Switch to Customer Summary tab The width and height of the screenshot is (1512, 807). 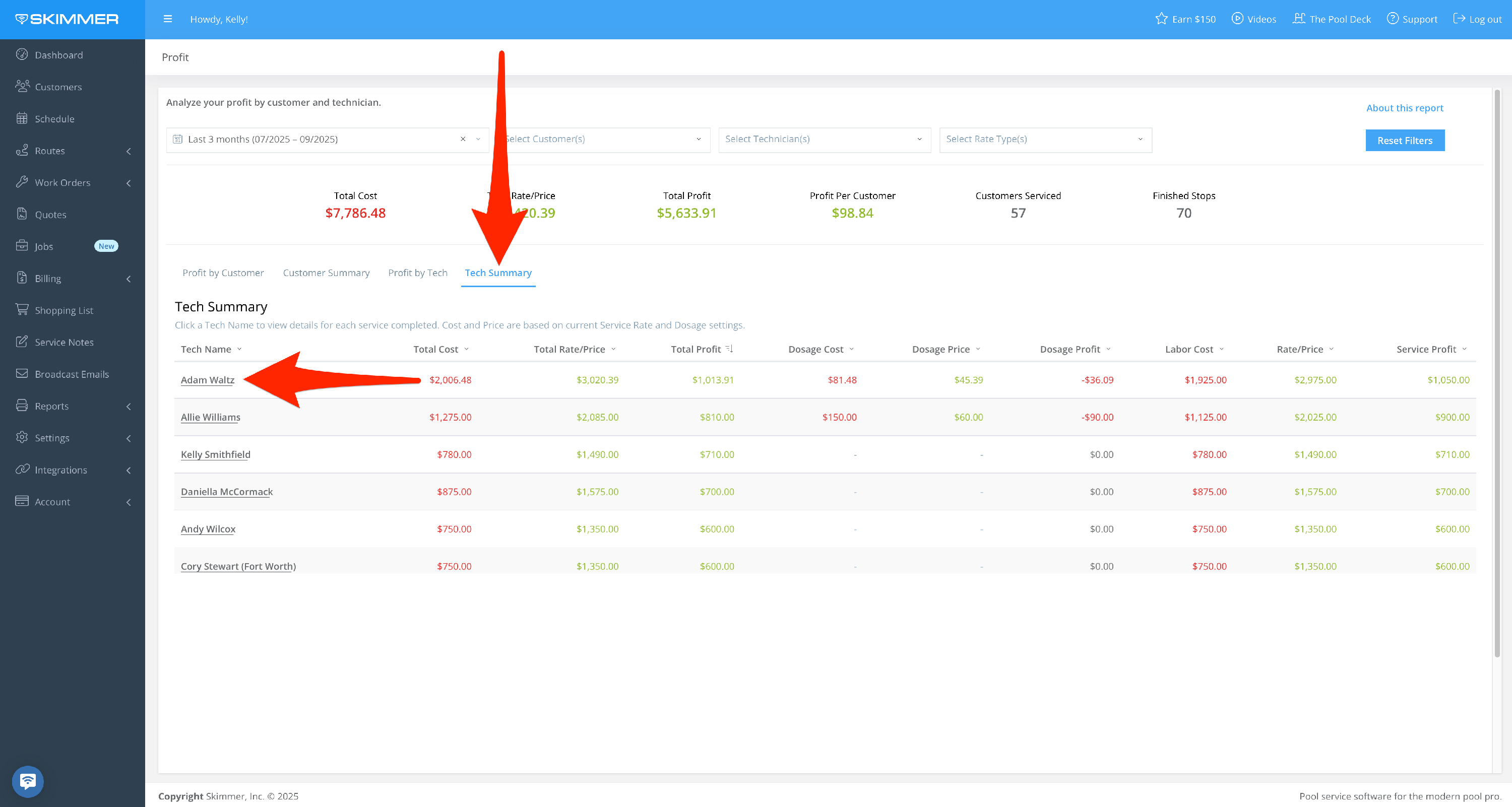click(x=326, y=273)
